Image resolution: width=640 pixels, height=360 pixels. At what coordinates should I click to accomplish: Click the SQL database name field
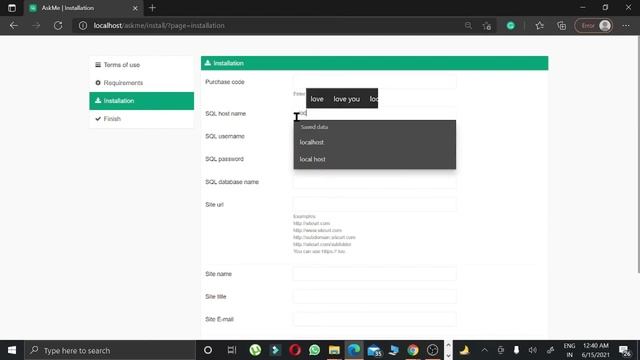point(374,182)
